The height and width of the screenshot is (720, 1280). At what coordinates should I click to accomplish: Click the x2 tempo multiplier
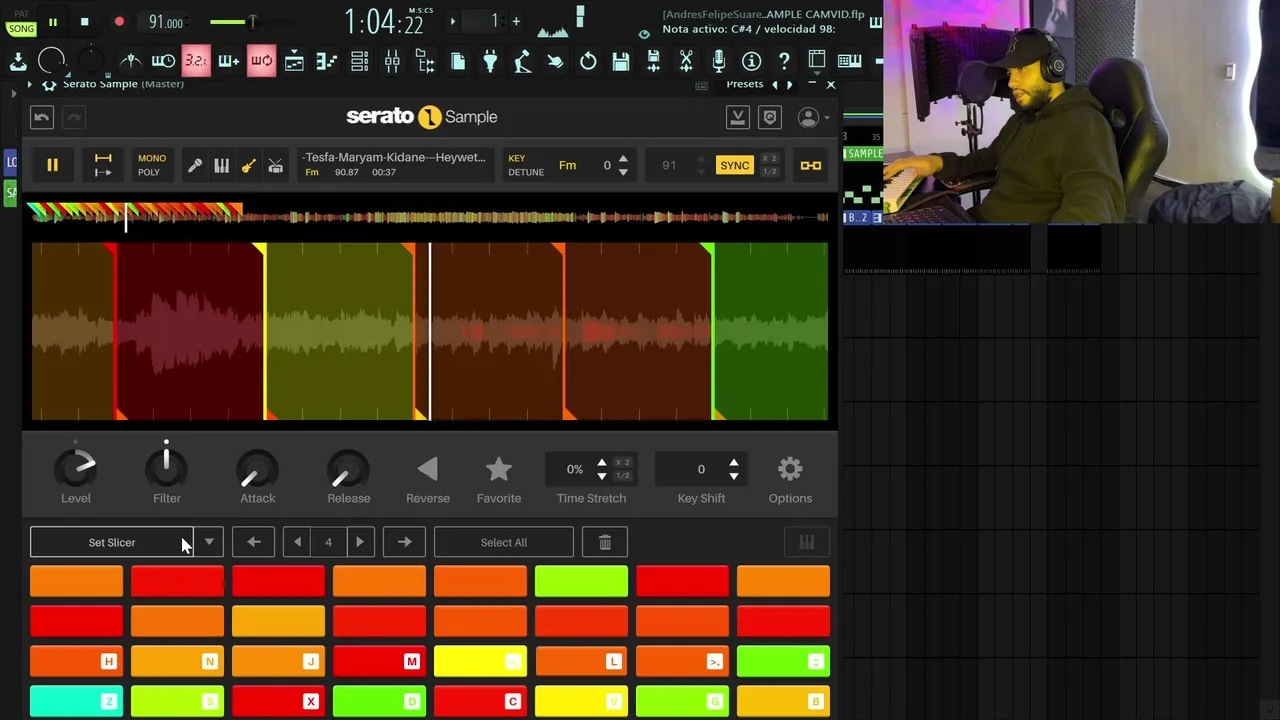pyautogui.click(x=768, y=159)
